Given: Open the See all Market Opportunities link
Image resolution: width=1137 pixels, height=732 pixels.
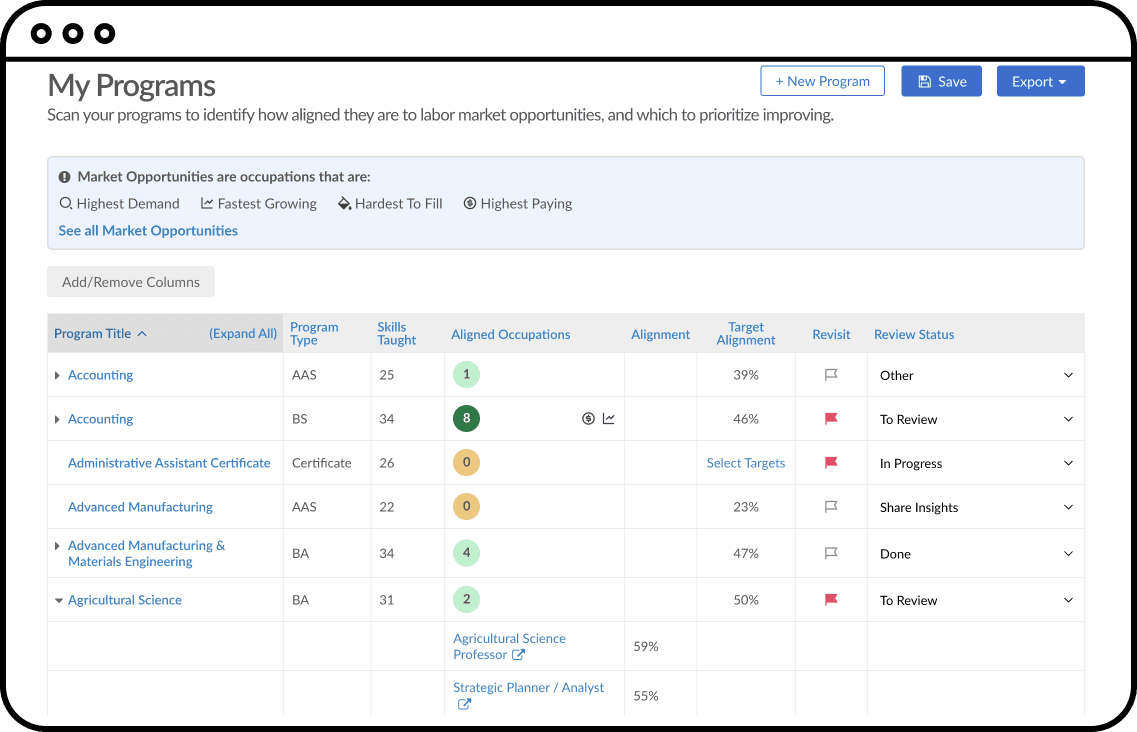Looking at the screenshot, I should (x=148, y=231).
